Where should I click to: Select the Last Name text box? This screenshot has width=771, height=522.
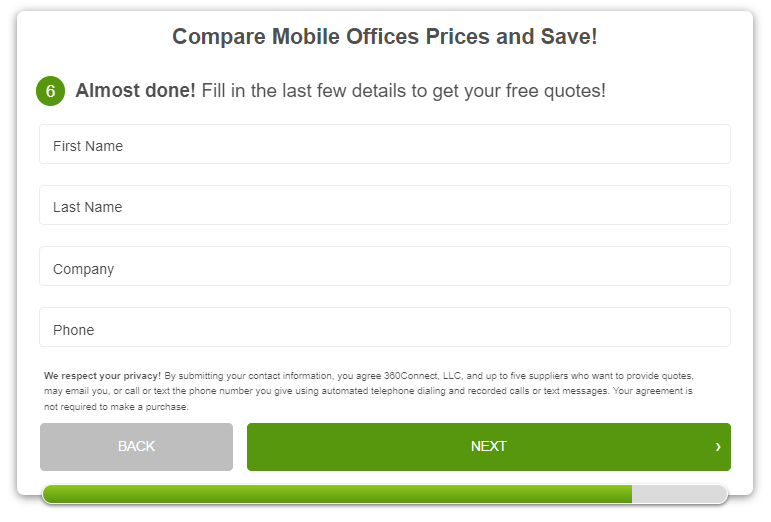pyautogui.click(x=385, y=205)
